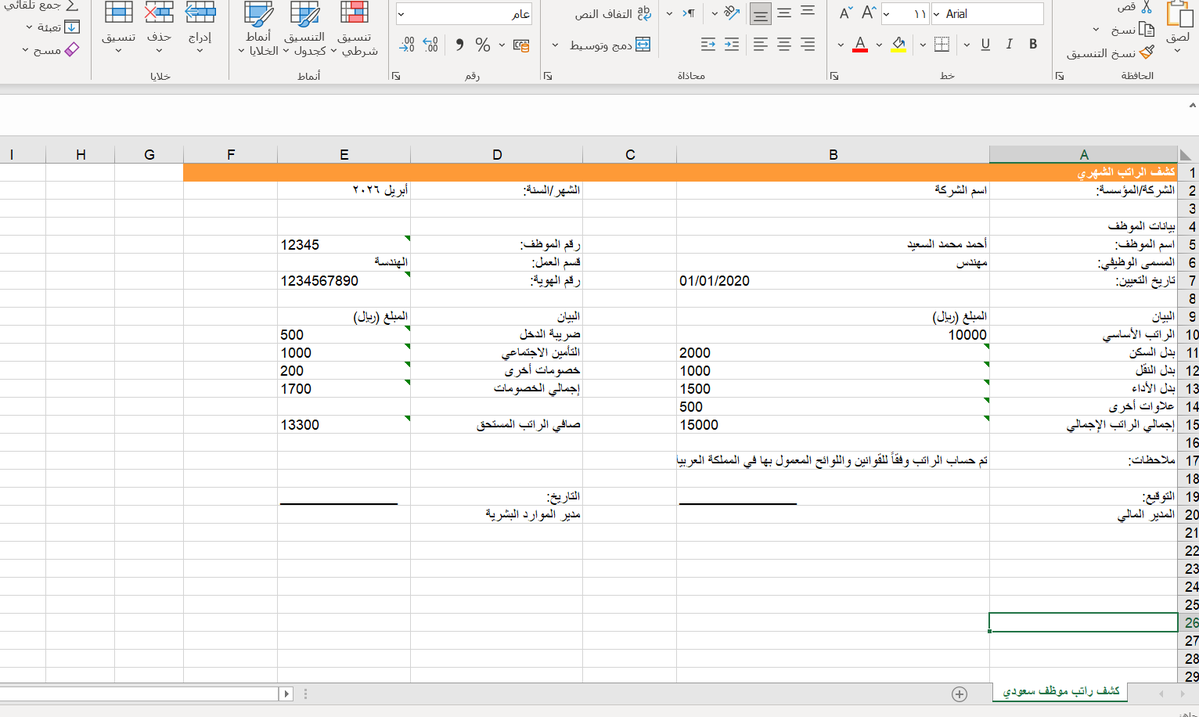
Task: Click the Select All corner triangle
Action: 1188,154
